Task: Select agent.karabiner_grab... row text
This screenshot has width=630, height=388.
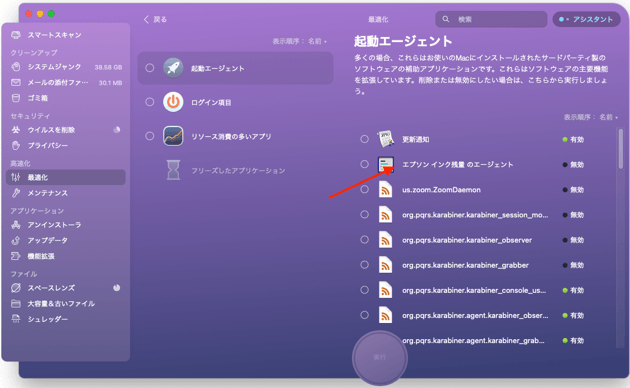Action: [473, 341]
